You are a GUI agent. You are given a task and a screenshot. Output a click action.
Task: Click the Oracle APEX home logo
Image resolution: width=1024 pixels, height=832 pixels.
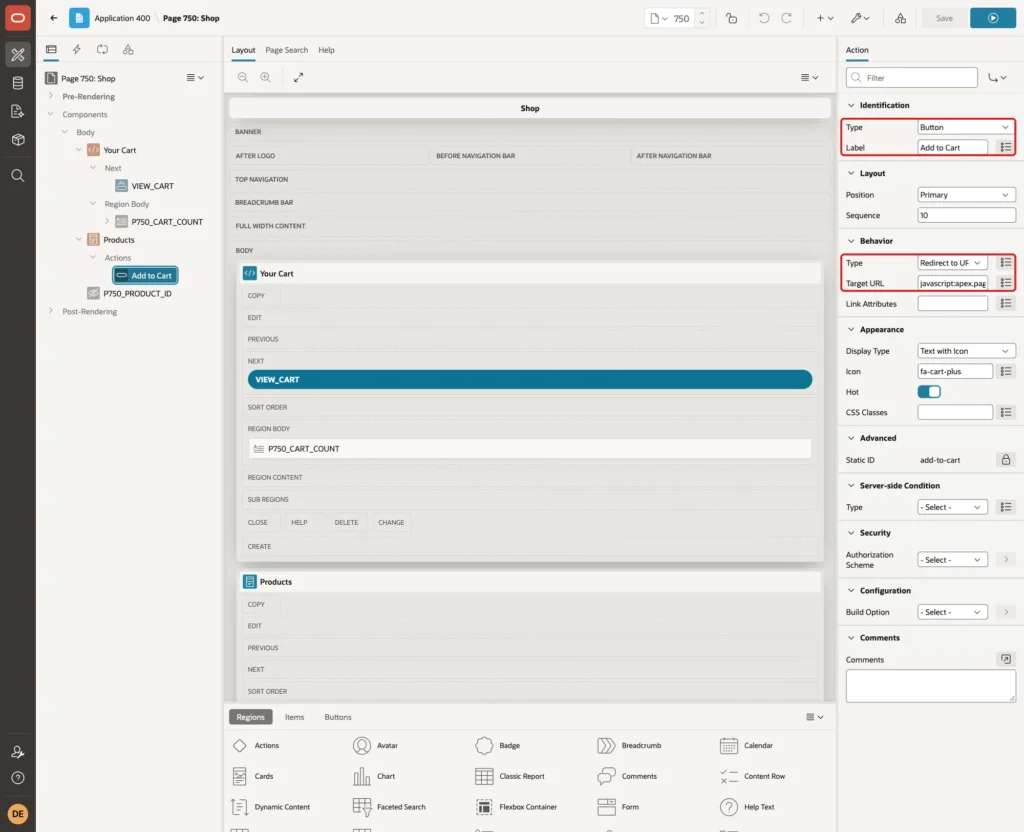click(x=18, y=18)
